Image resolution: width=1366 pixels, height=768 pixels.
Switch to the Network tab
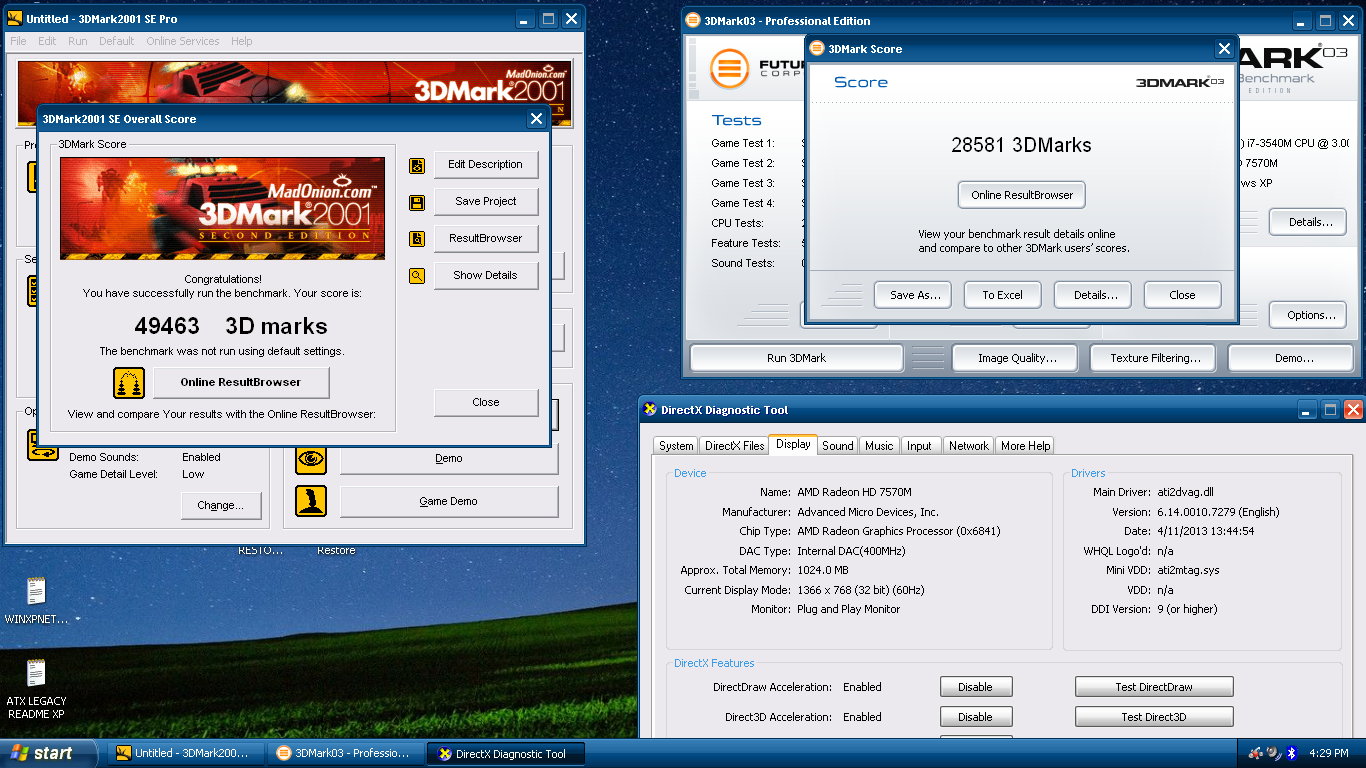click(969, 446)
